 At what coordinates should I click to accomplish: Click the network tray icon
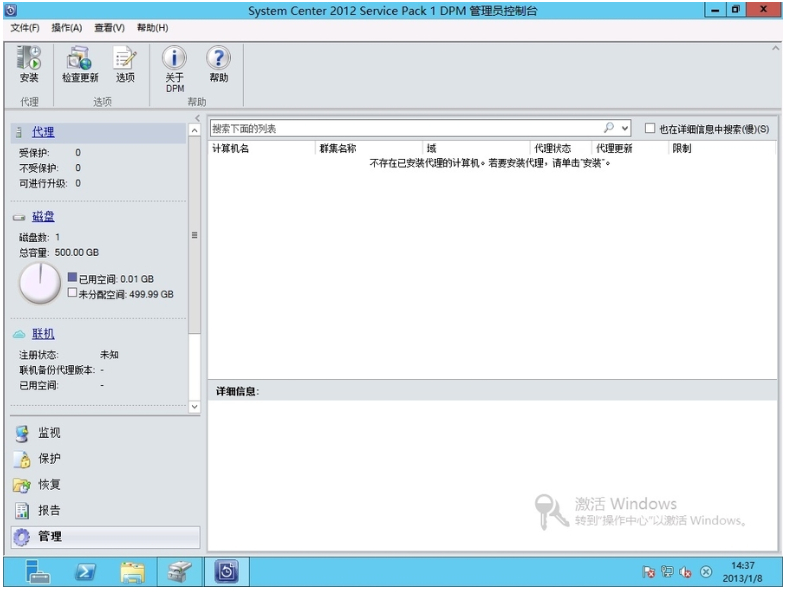(x=667, y=572)
